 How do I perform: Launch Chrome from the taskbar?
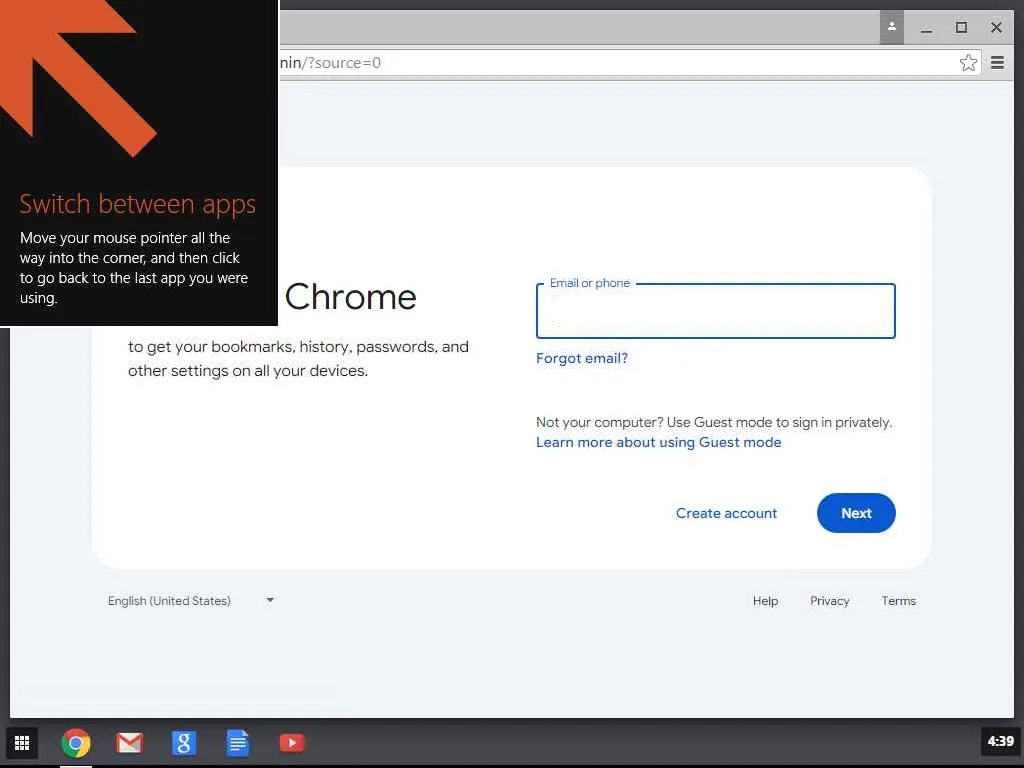point(76,743)
